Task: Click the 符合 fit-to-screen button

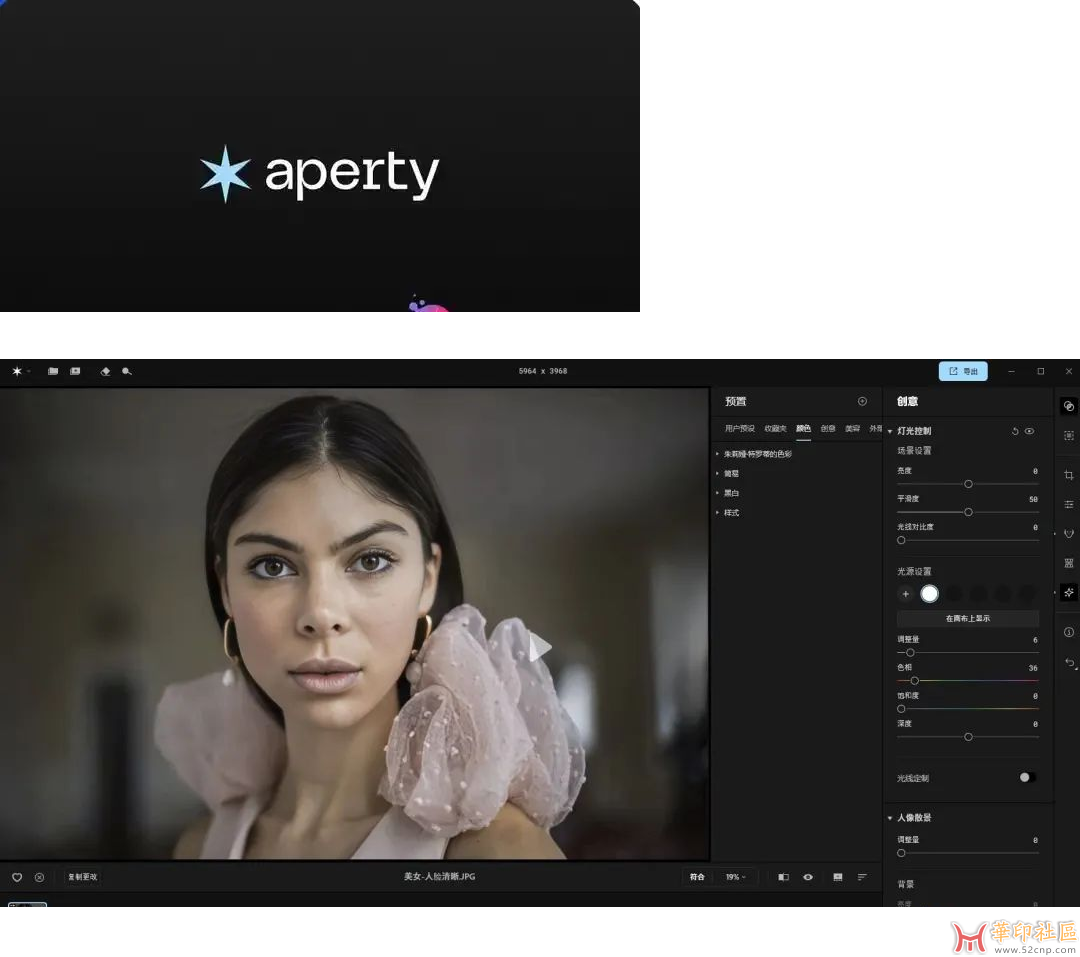Action: point(697,877)
